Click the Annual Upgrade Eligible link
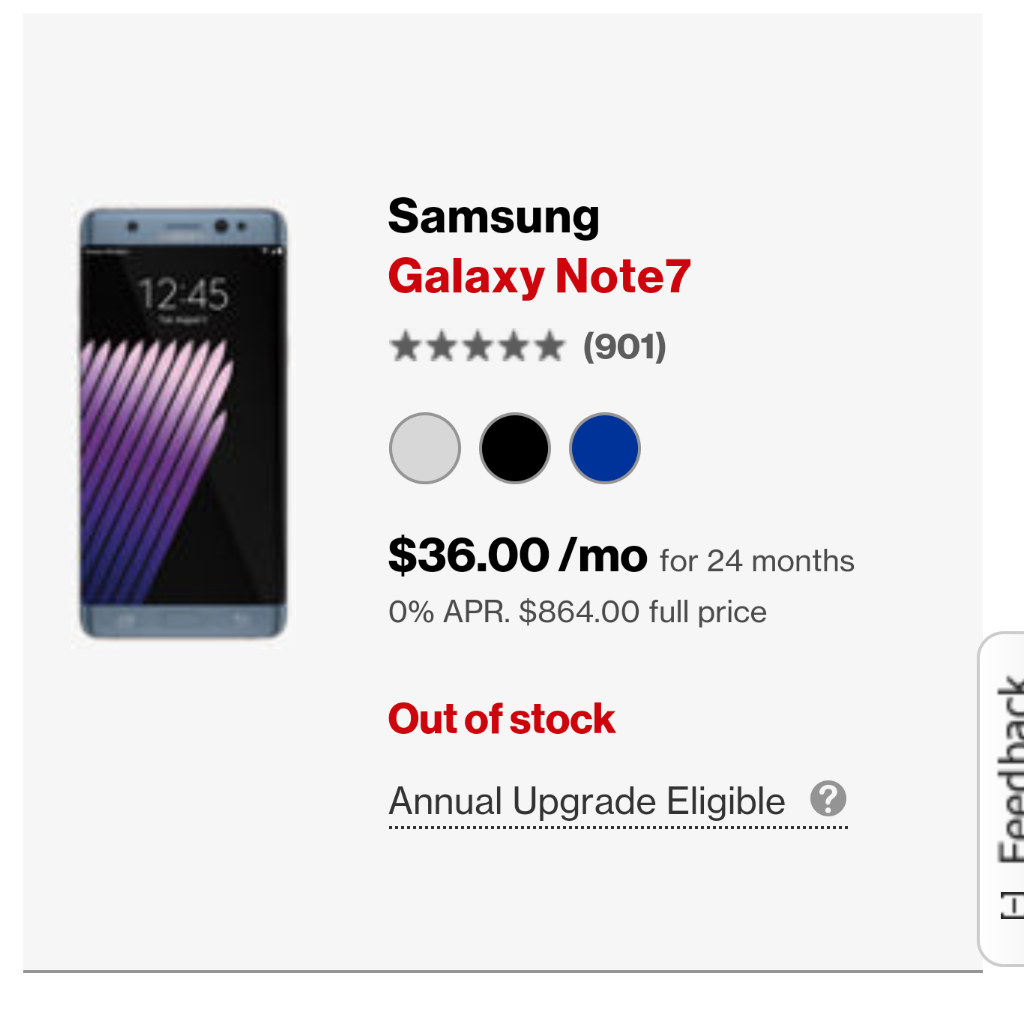This screenshot has width=1024, height=1033. click(587, 801)
